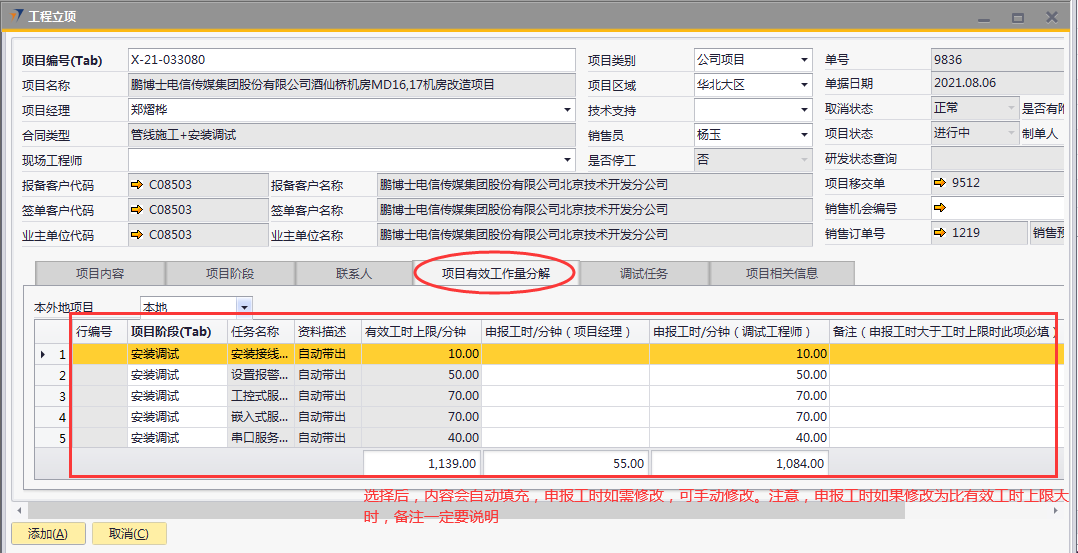This screenshot has height=553, width=1078.
Task: Select row 1 using row header arrow
Action: tap(42, 354)
